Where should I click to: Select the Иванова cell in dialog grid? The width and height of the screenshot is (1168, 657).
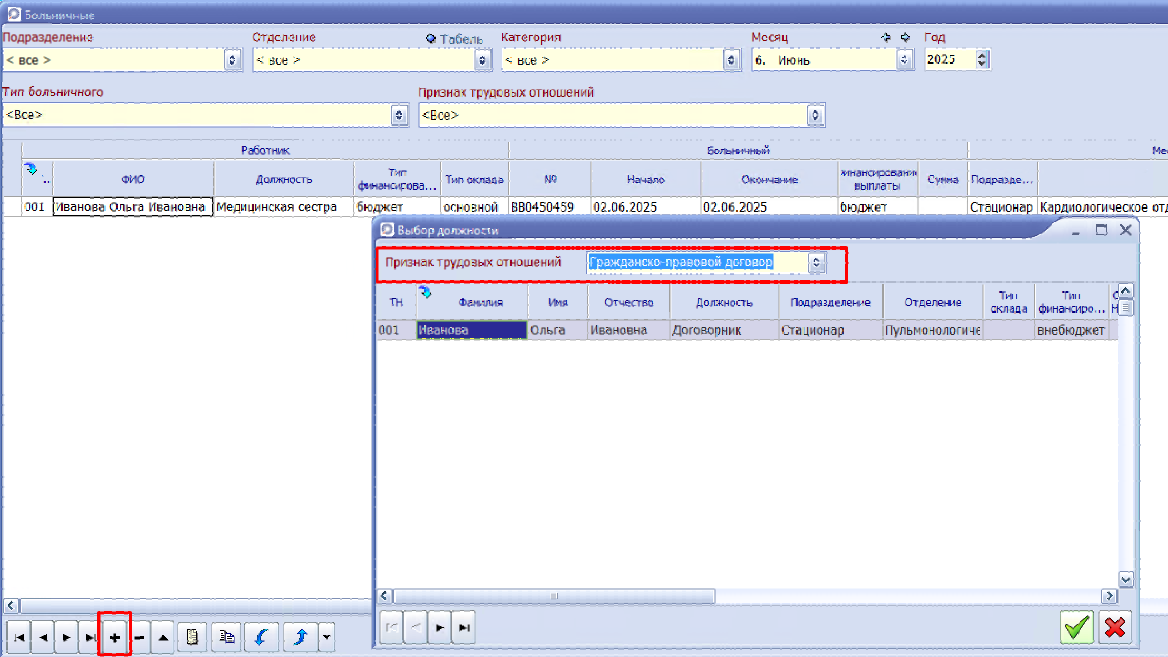pyautogui.click(x=471, y=330)
